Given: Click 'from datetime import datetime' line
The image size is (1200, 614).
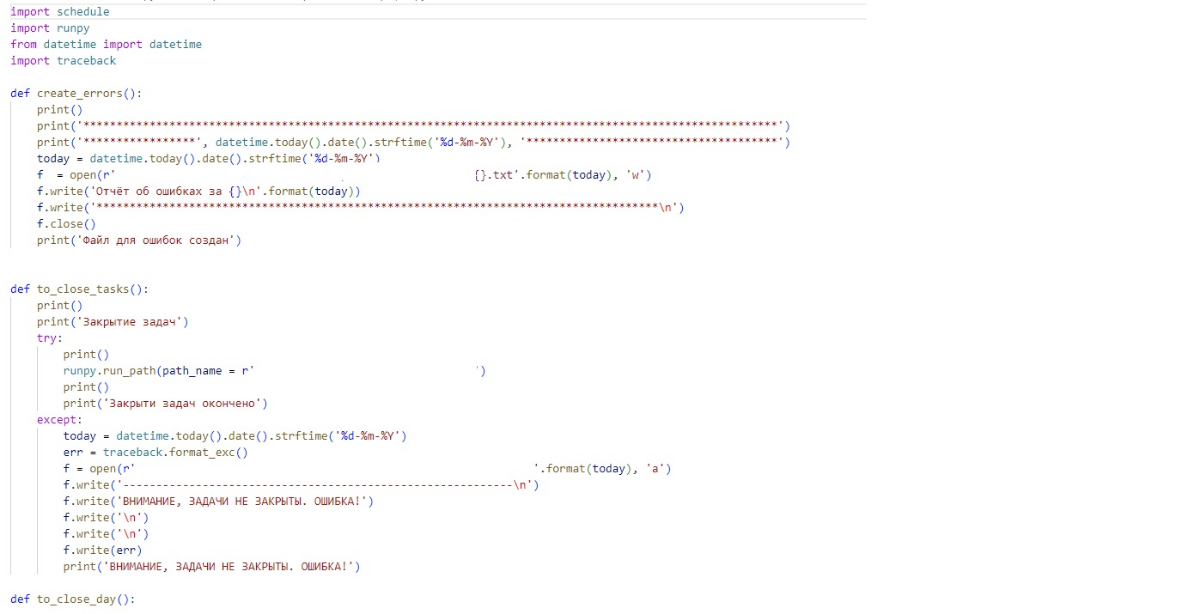Looking at the screenshot, I should click(x=106, y=44).
